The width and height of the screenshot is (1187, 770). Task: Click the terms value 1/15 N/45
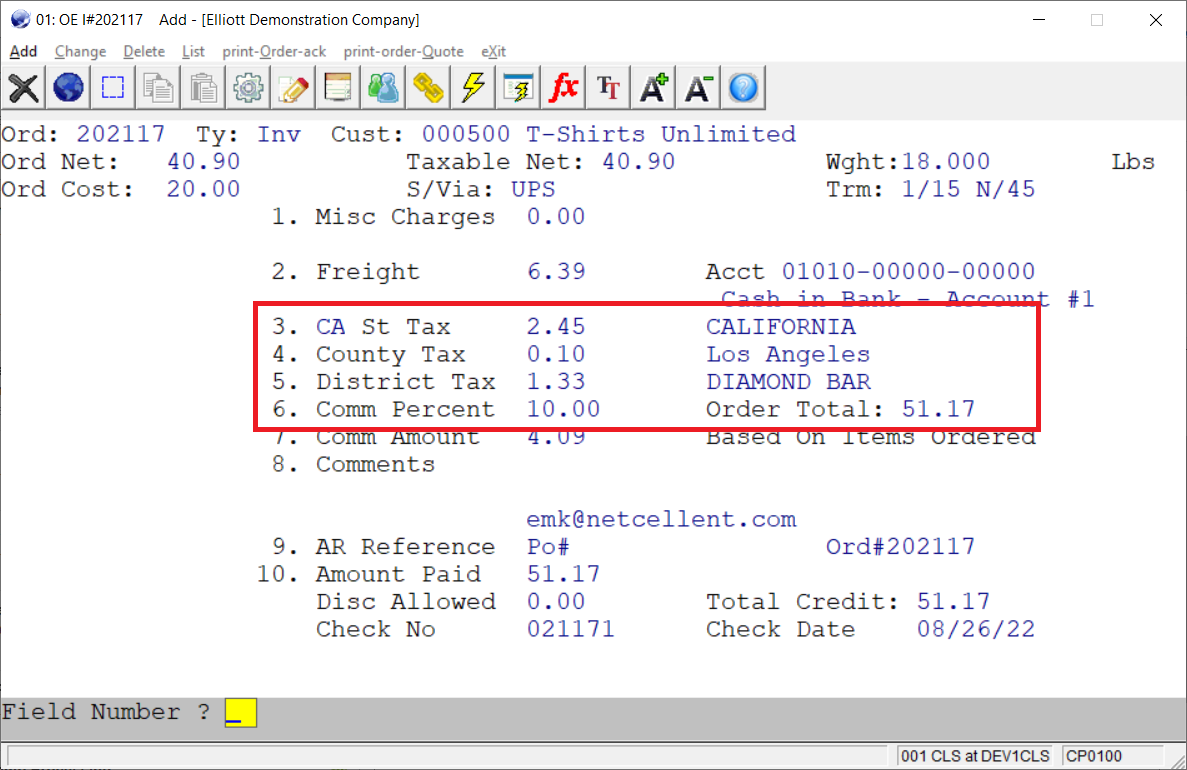tap(968, 189)
